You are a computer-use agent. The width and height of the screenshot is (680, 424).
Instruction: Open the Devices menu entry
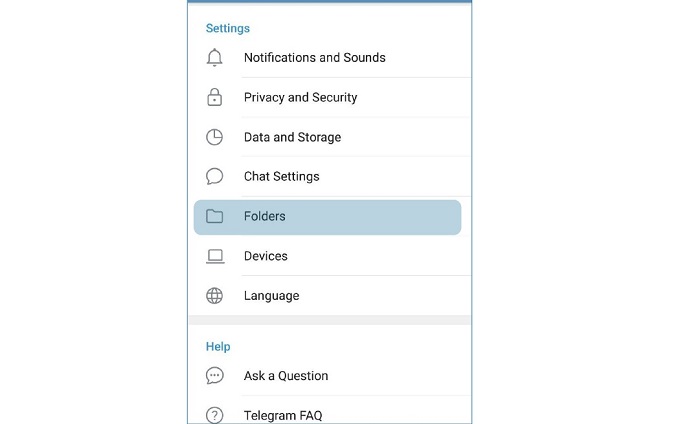click(x=330, y=256)
